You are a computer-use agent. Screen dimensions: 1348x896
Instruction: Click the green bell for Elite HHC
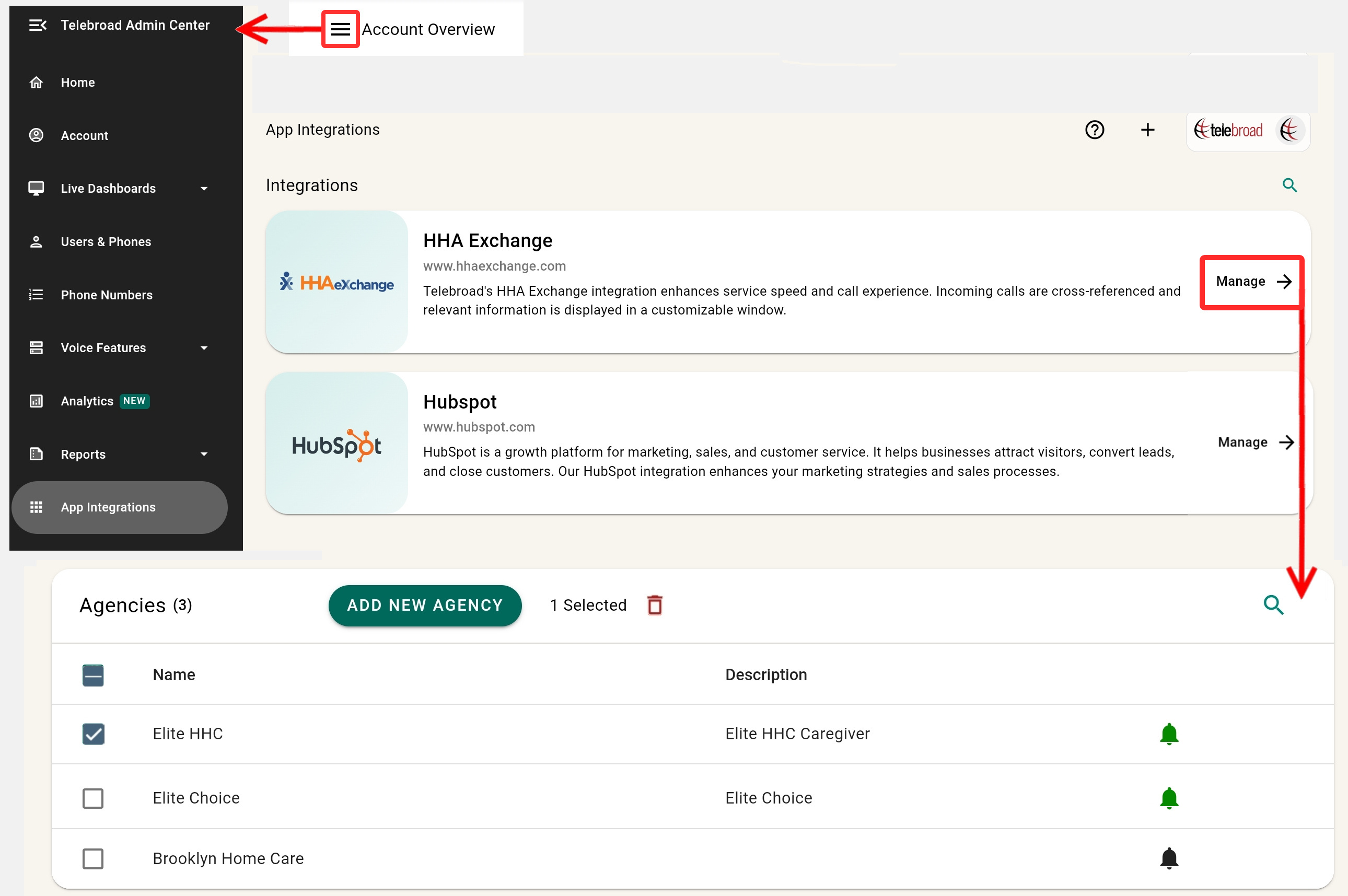tap(1169, 734)
